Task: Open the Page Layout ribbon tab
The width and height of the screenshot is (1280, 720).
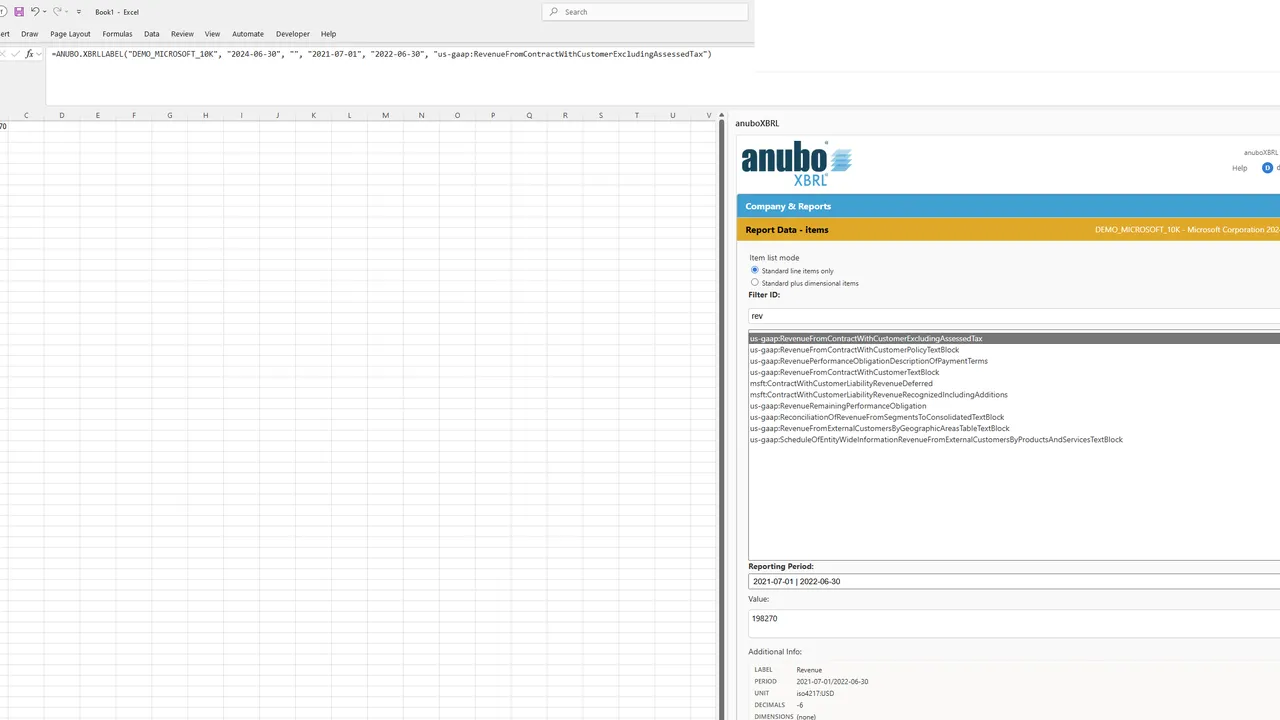Action: pos(70,34)
